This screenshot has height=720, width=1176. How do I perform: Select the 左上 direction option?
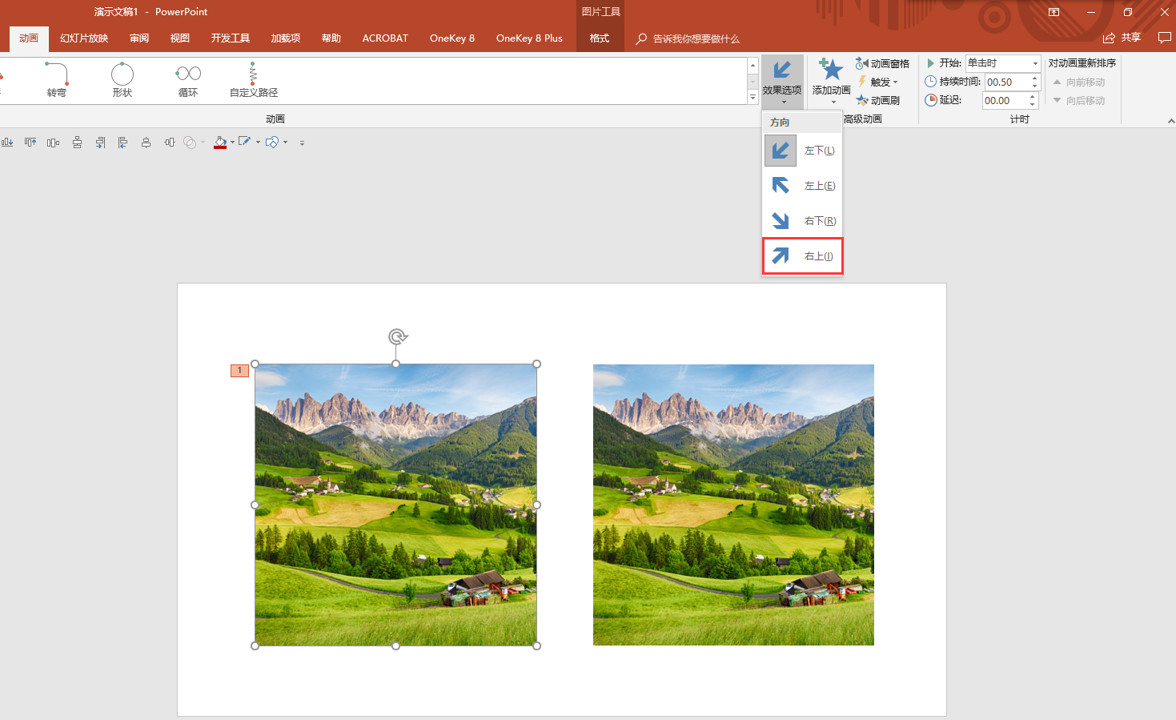(x=802, y=185)
